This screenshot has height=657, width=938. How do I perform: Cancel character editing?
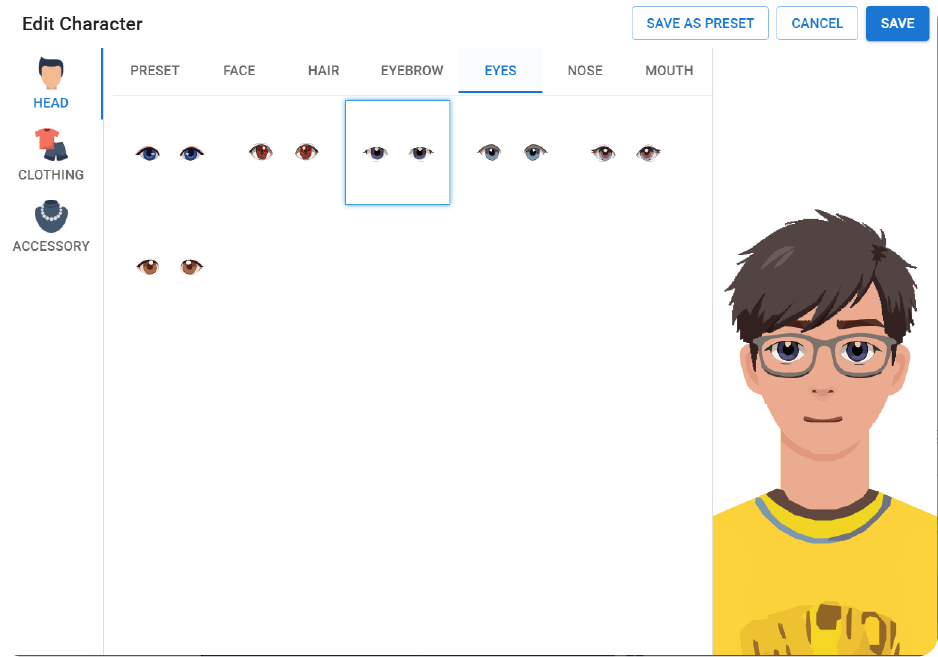coord(817,23)
